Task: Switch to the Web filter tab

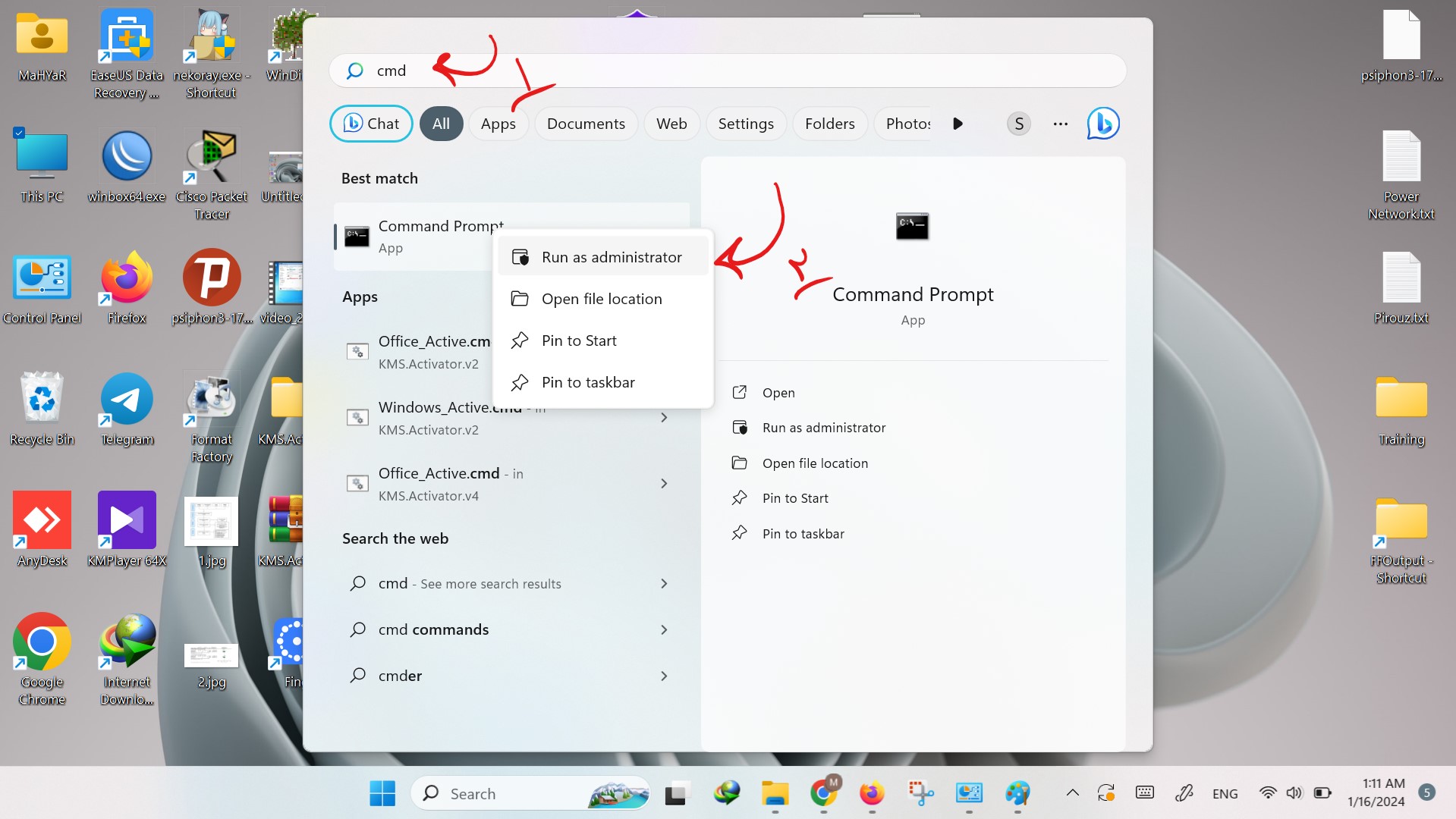Action: point(671,124)
